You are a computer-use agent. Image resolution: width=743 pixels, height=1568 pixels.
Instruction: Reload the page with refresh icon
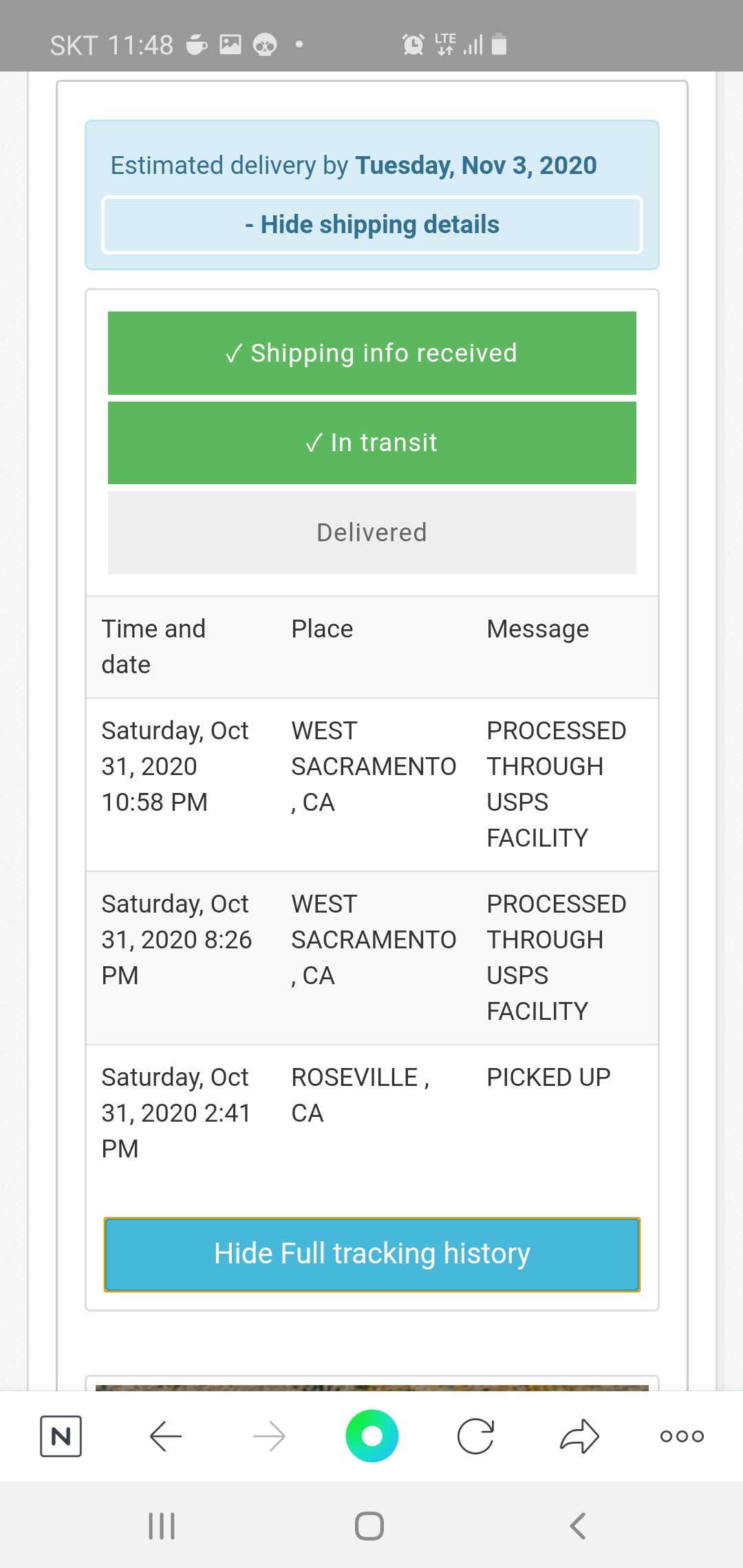point(475,1436)
